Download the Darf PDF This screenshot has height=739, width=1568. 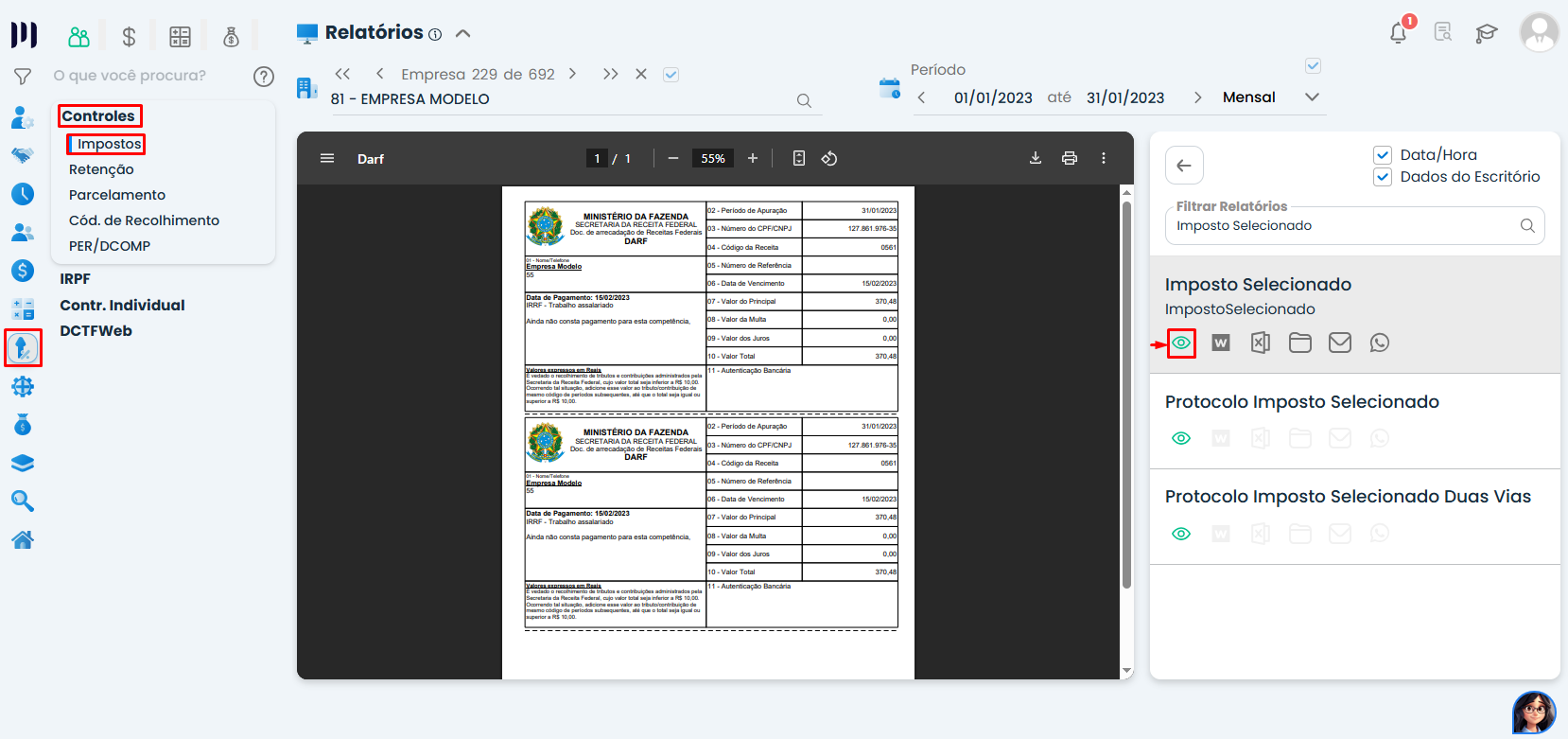[1036, 158]
